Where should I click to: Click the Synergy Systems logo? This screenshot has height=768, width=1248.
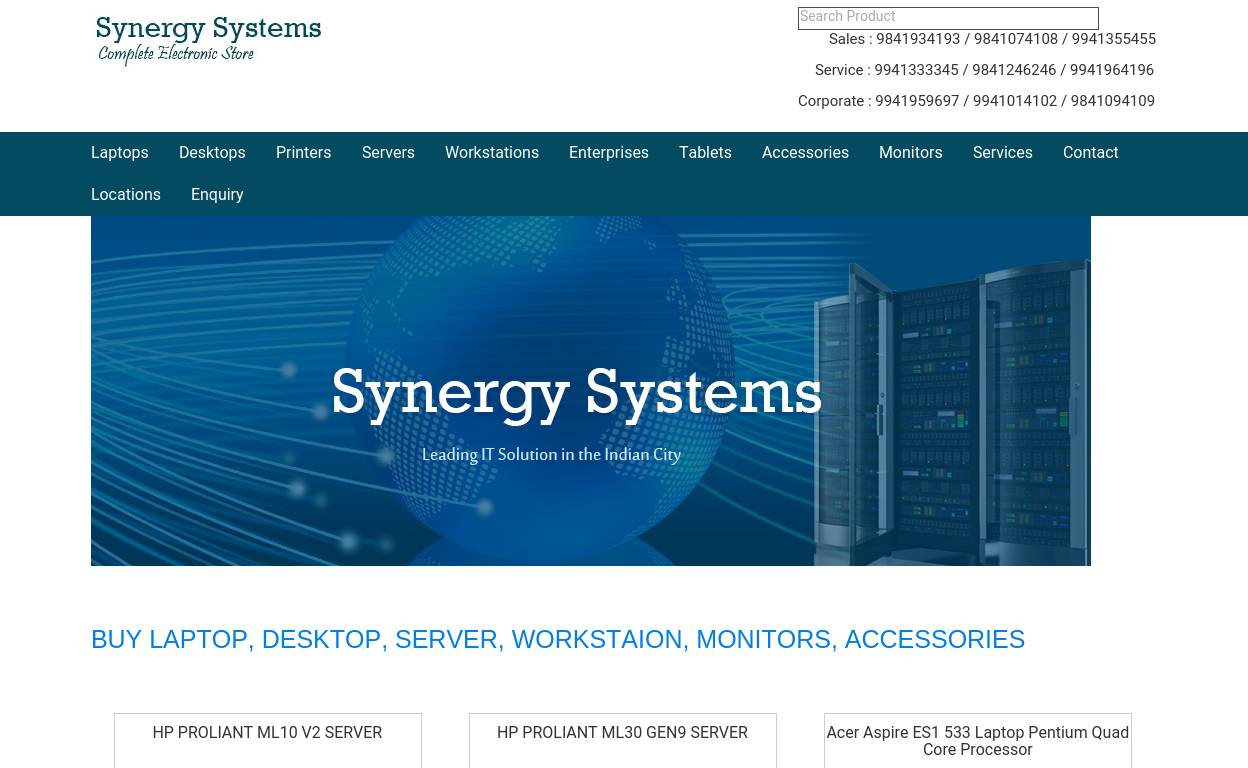pos(208,41)
